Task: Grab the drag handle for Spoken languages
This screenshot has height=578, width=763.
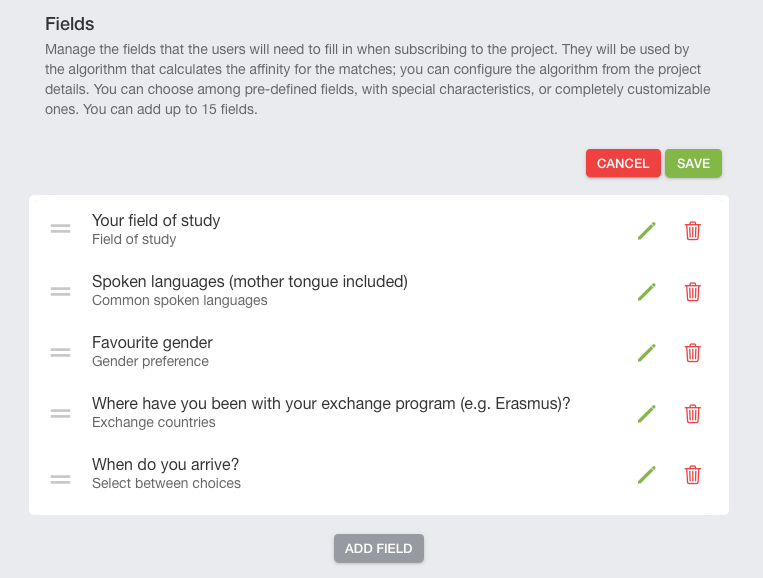Action: (60, 291)
